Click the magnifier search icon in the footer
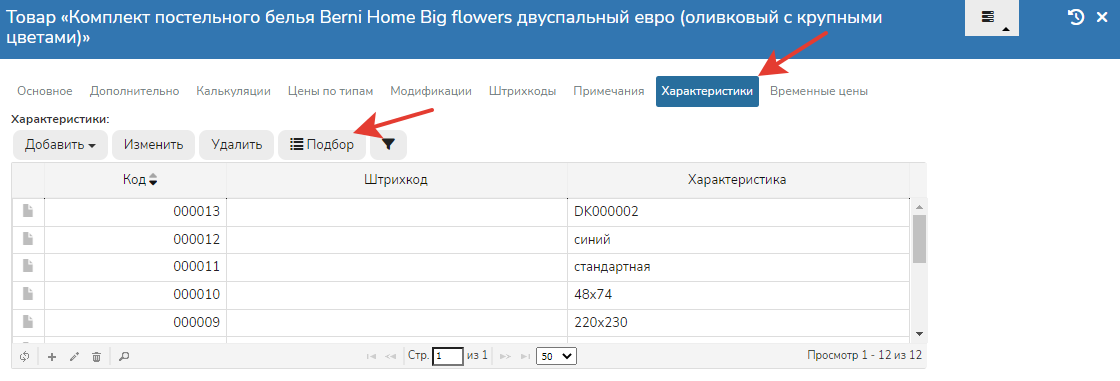Screen dimensions: 1120x381 click(124, 356)
